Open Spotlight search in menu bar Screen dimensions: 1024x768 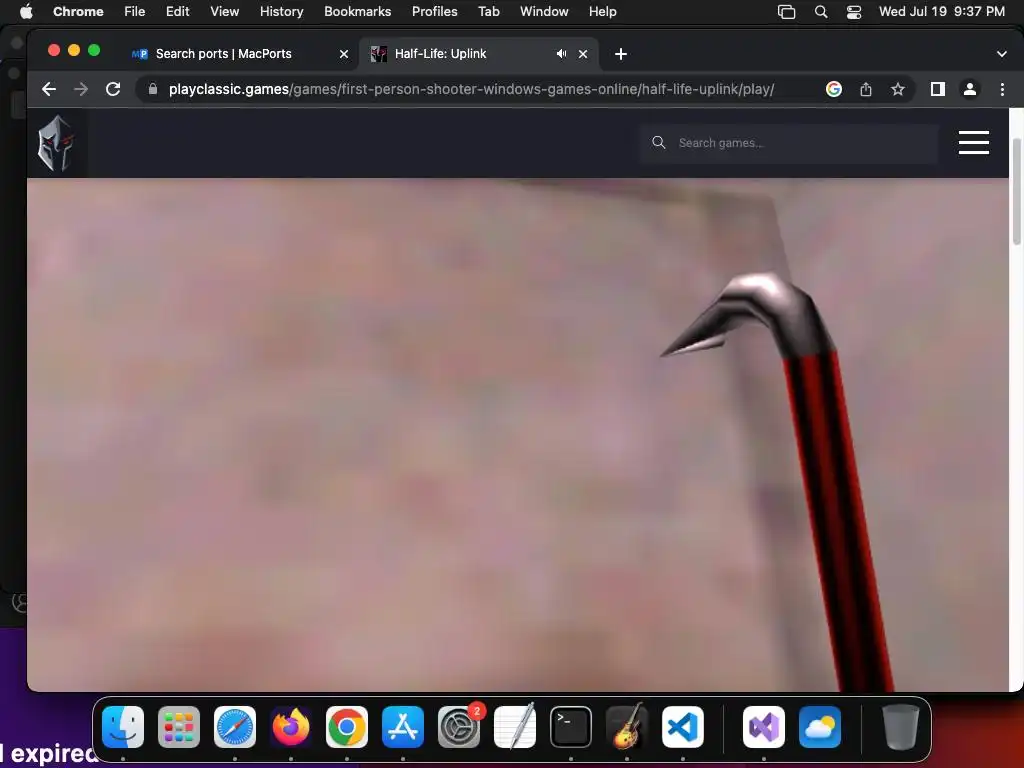[x=821, y=12]
